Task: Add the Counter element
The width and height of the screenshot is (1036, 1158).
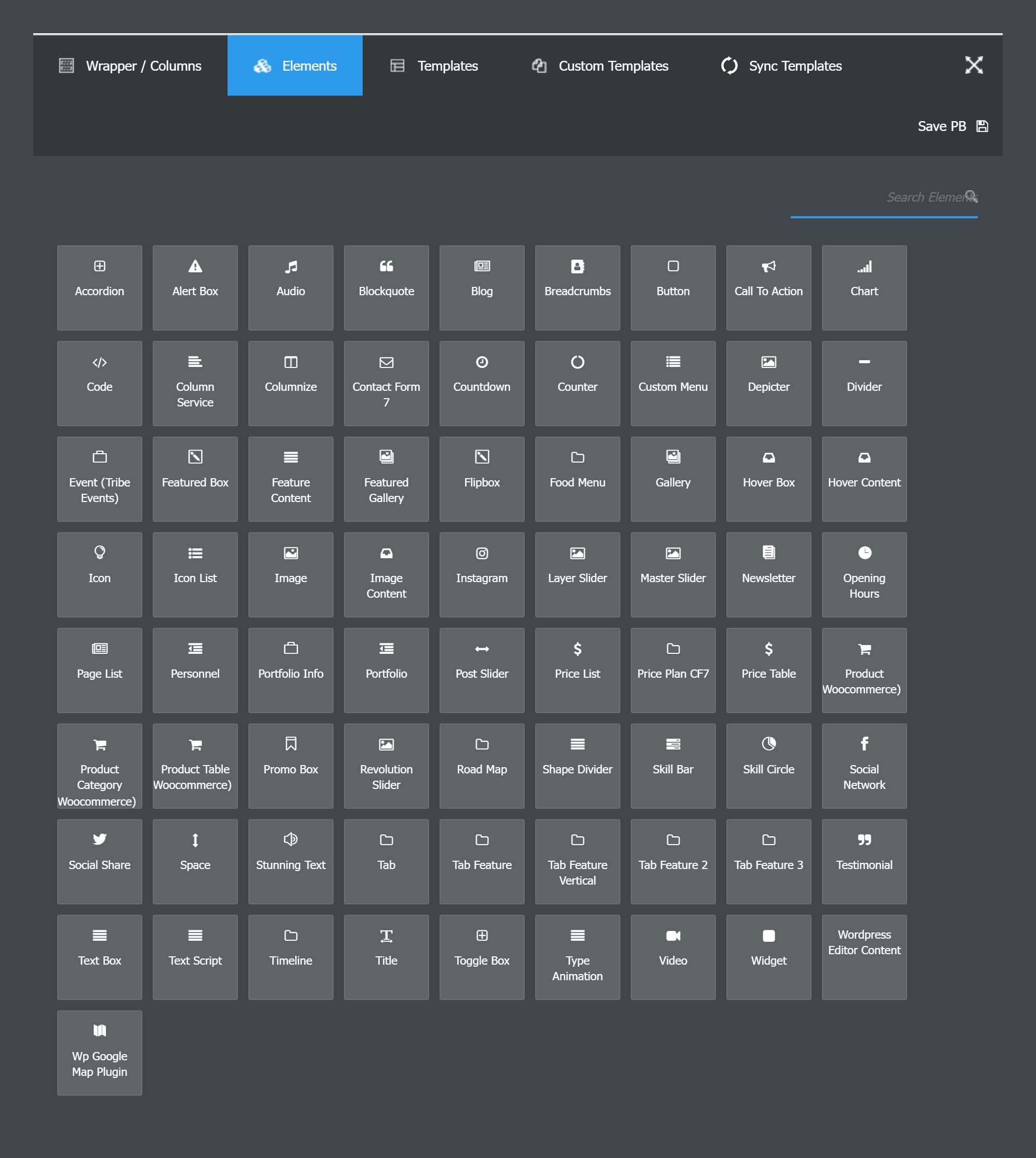Action: pos(578,383)
